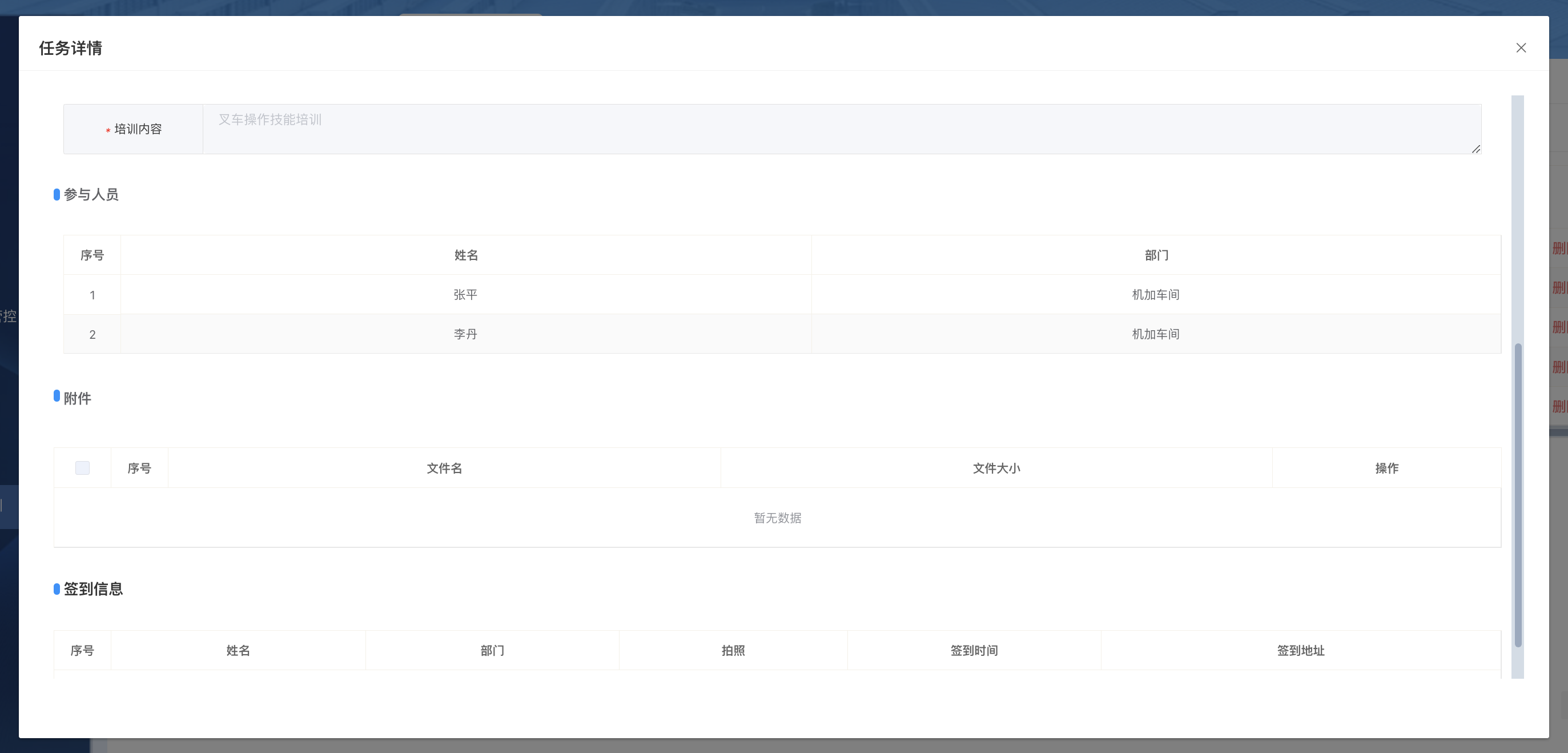Grab the text area resize handle
This screenshot has width=1568, height=753.
pyautogui.click(x=1475, y=149)
